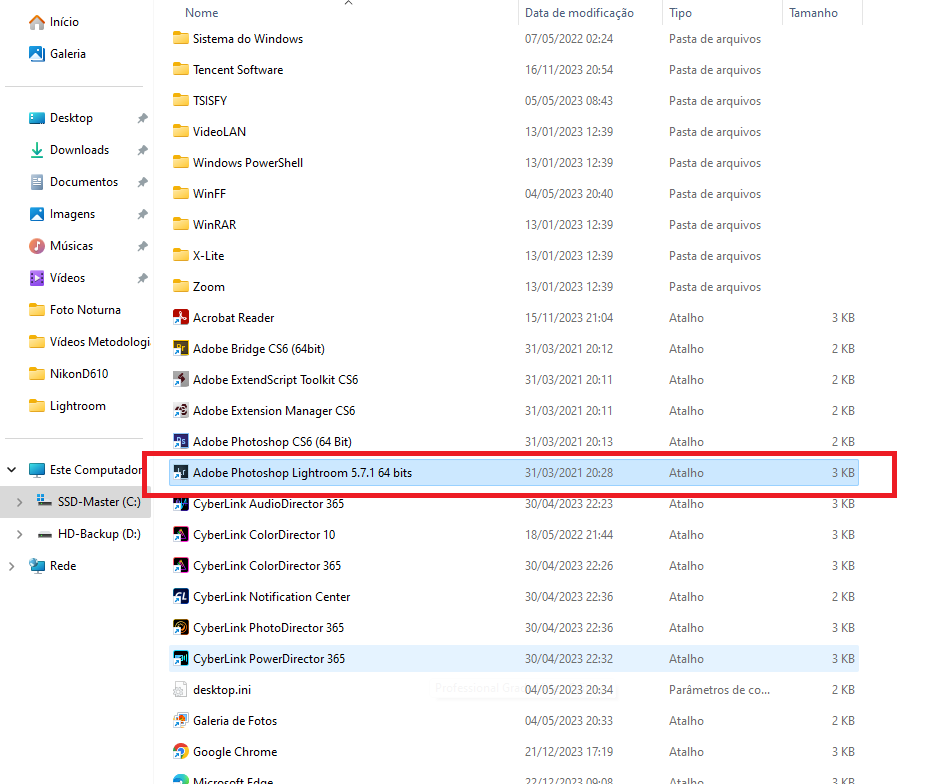Expand the Rede tree node

click(x=11, y=566)
